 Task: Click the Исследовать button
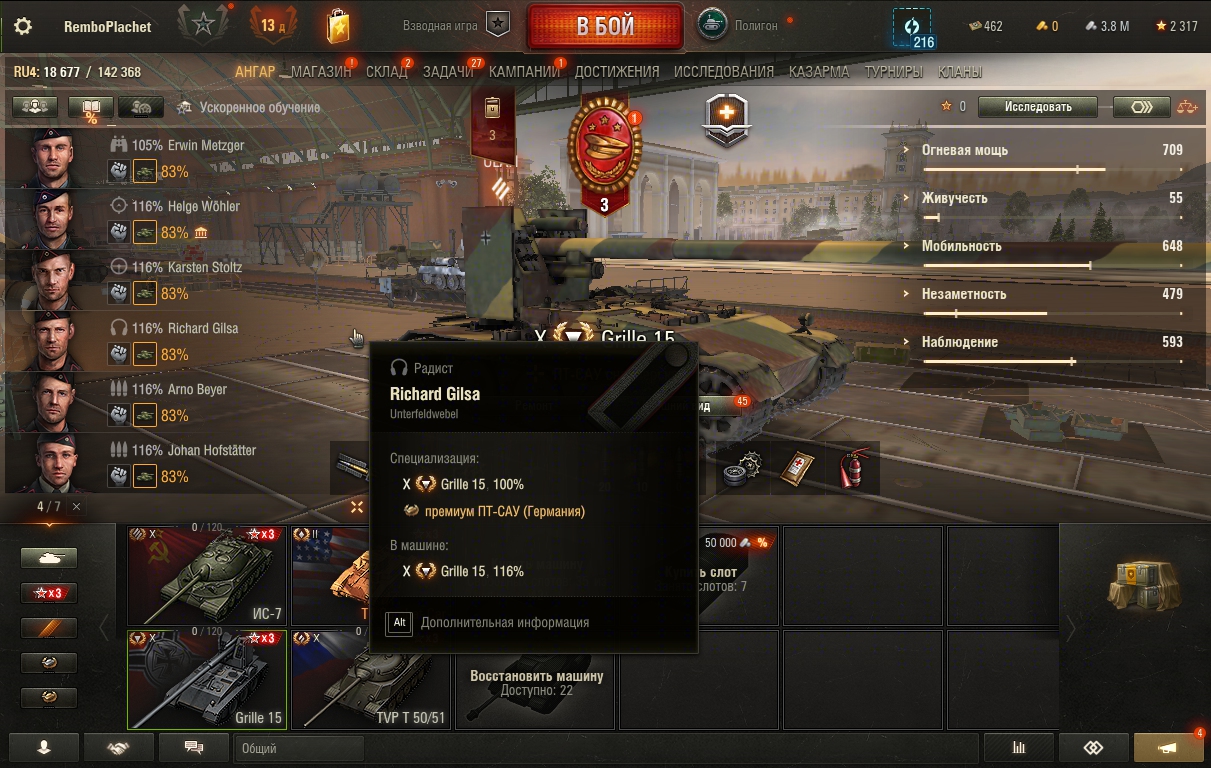point(1038,107)
